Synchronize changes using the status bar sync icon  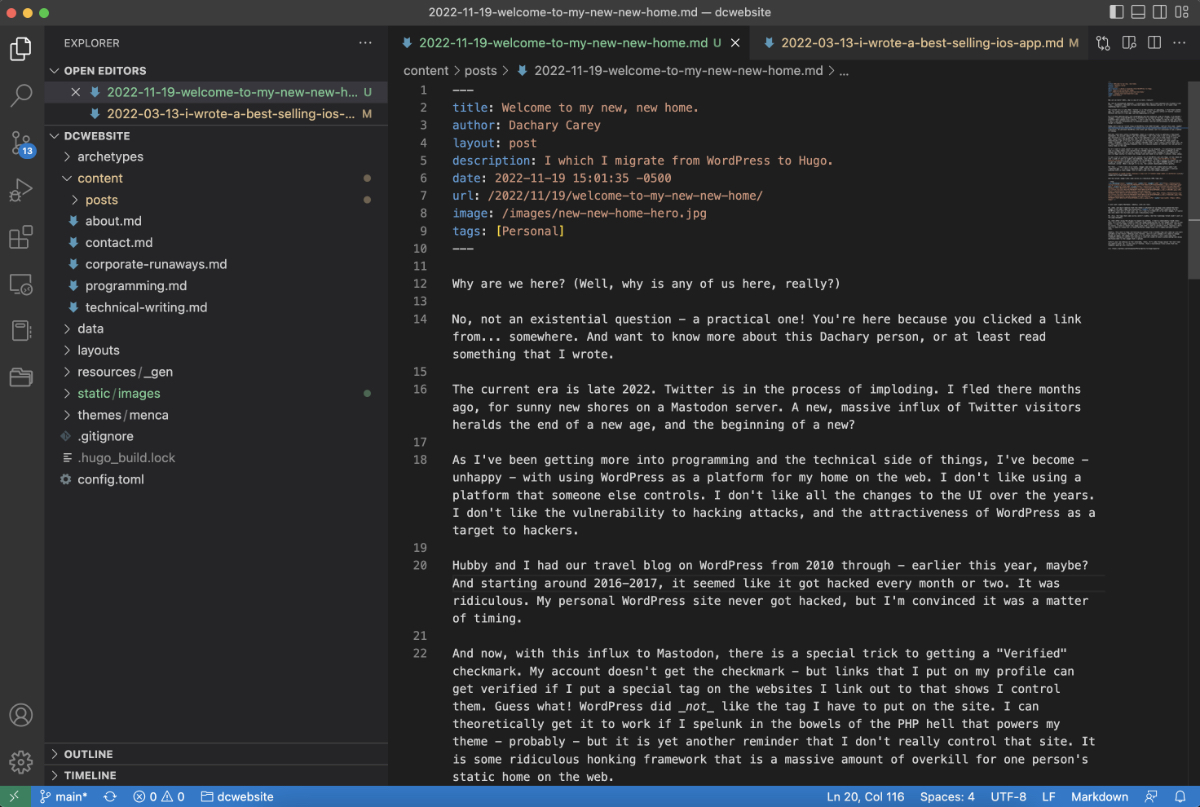(110, 797)
